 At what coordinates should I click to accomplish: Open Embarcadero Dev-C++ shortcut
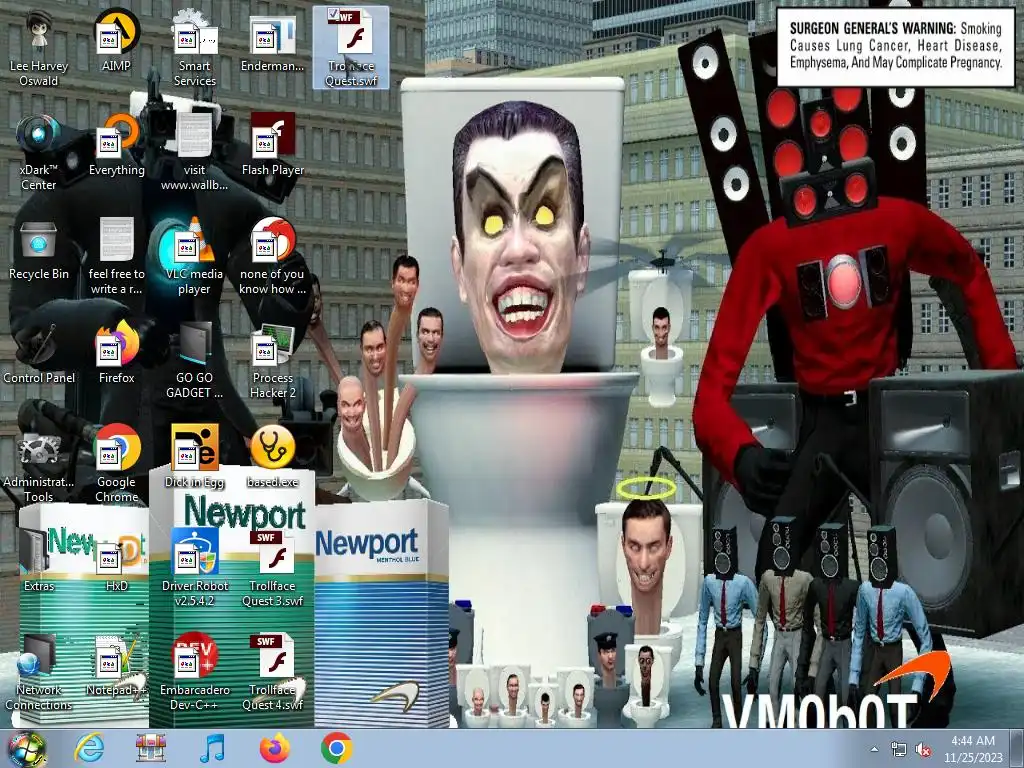point(195,672)
